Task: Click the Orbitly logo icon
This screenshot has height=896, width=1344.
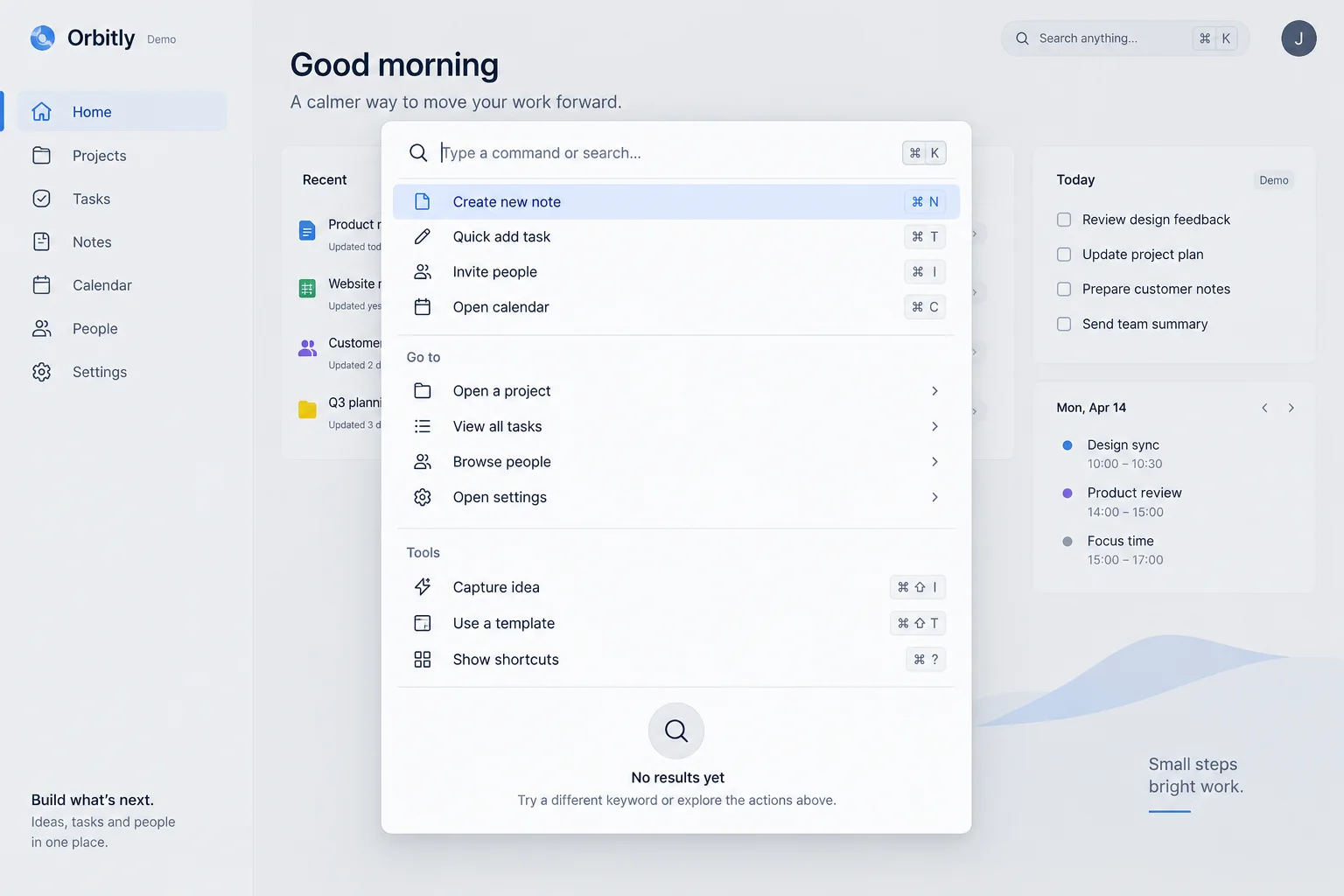Action: (x=42, y=38)
